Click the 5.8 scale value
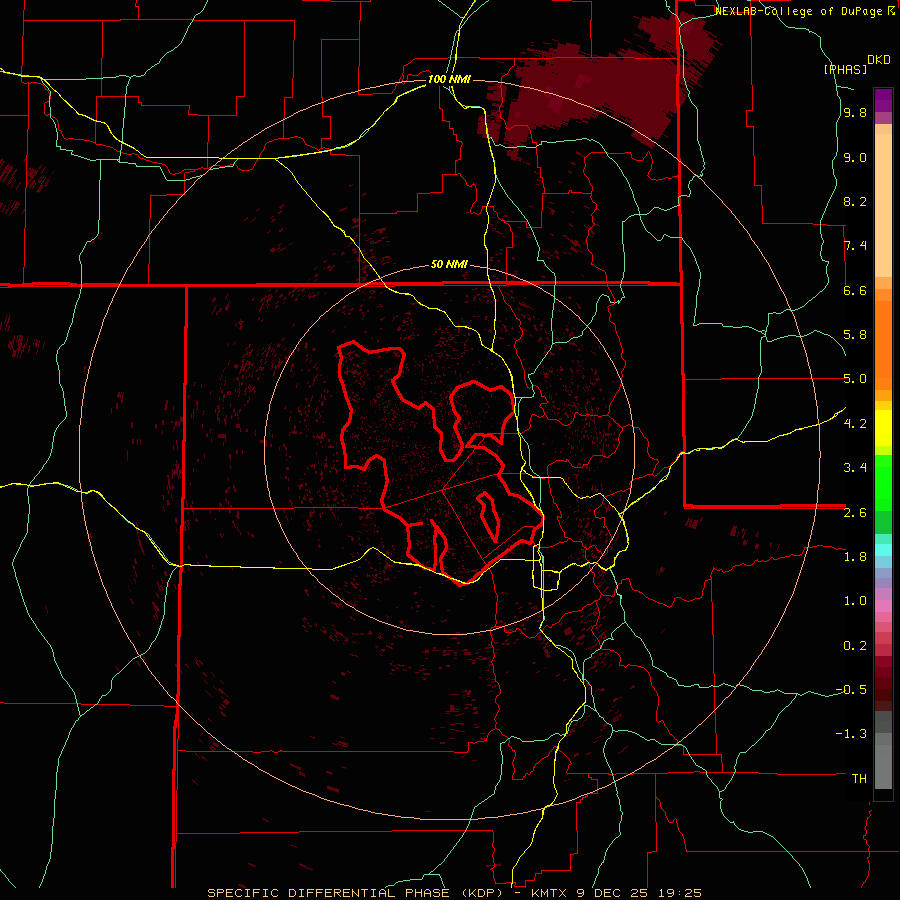Screen dimensions: 900x900 [x=855, y=335]
